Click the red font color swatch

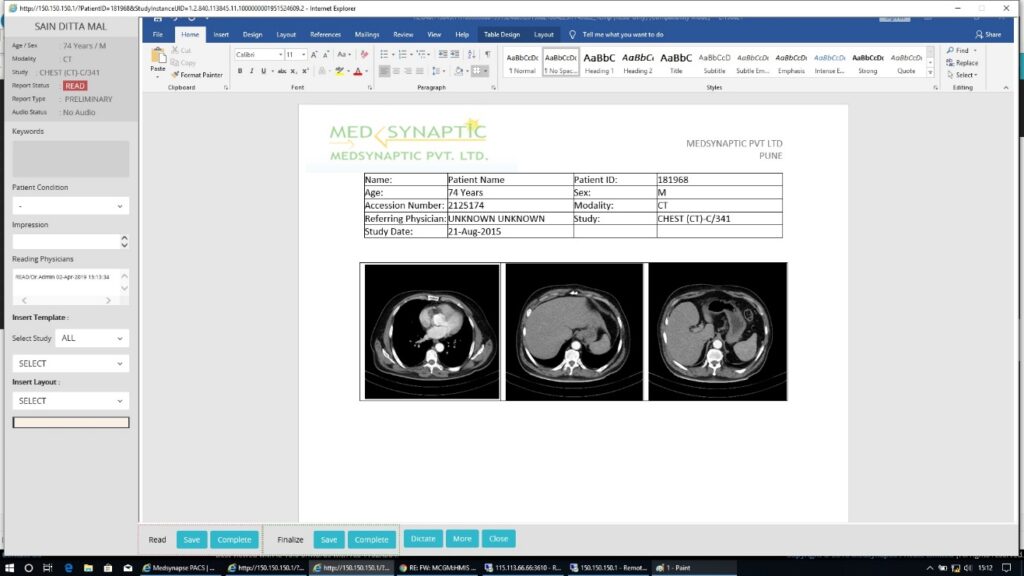(x=357, y=72)
